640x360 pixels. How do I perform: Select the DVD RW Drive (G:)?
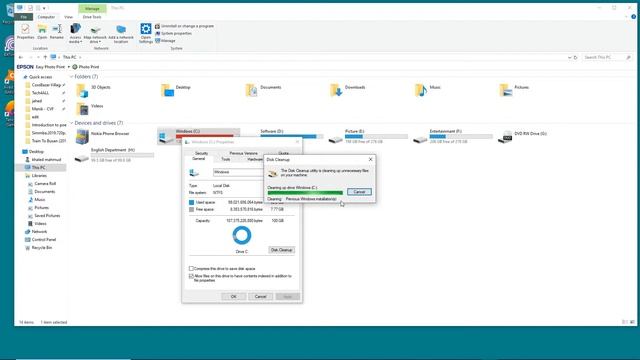pyautogui.click(x=523, y=137)
